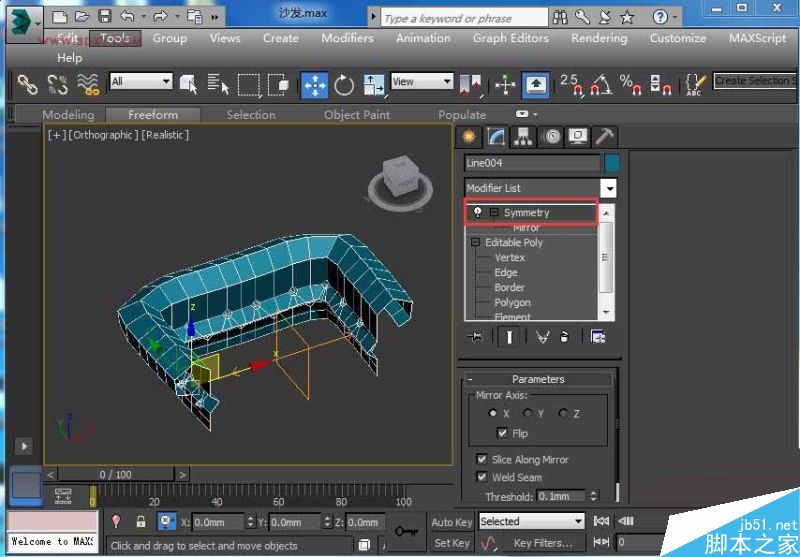800x557 pixels.
Task: Activate Select and Scale tool
Action: [x=373, y=85]
